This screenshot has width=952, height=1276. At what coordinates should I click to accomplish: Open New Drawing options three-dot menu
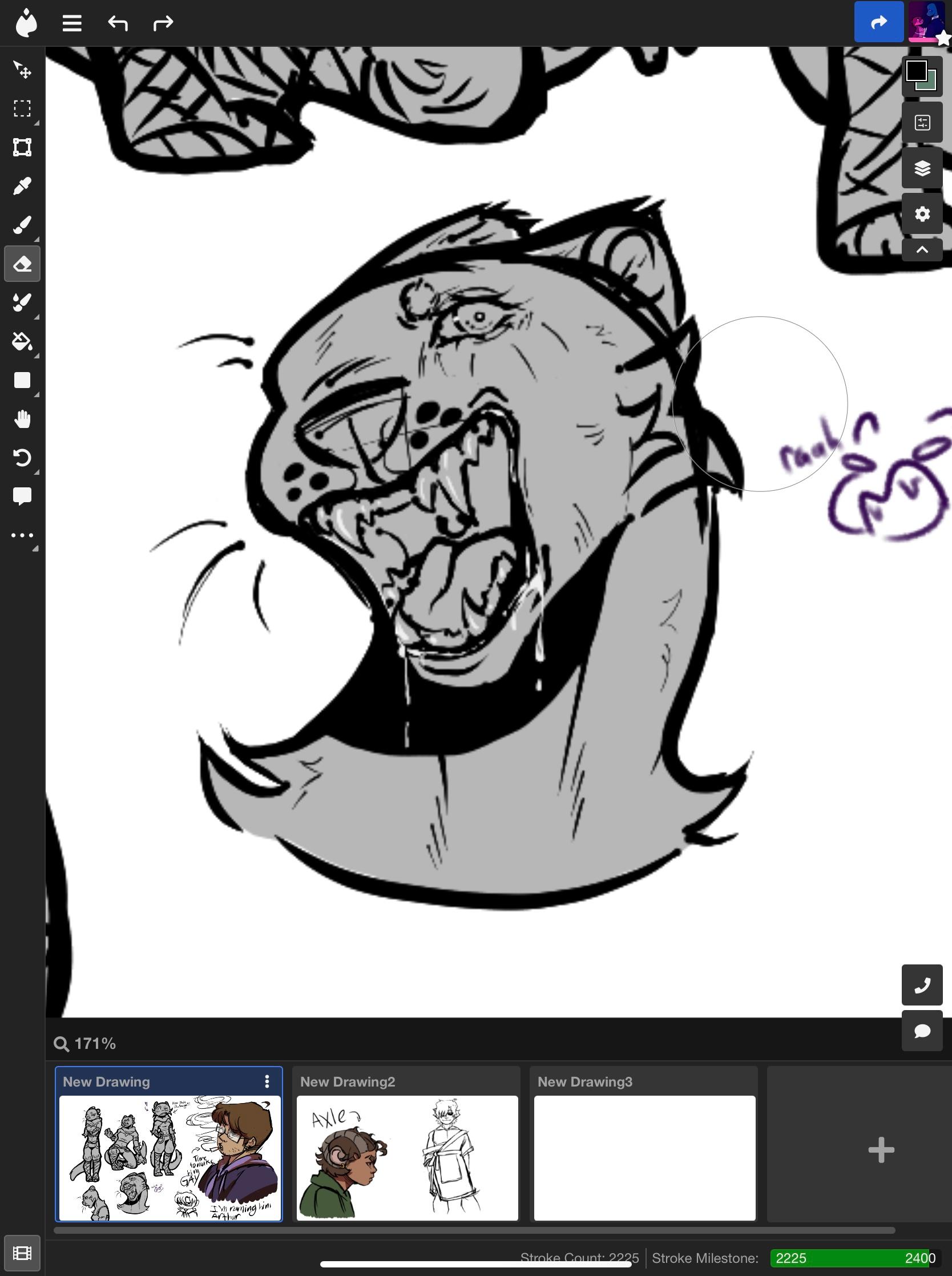click(x=267, y=1081)
